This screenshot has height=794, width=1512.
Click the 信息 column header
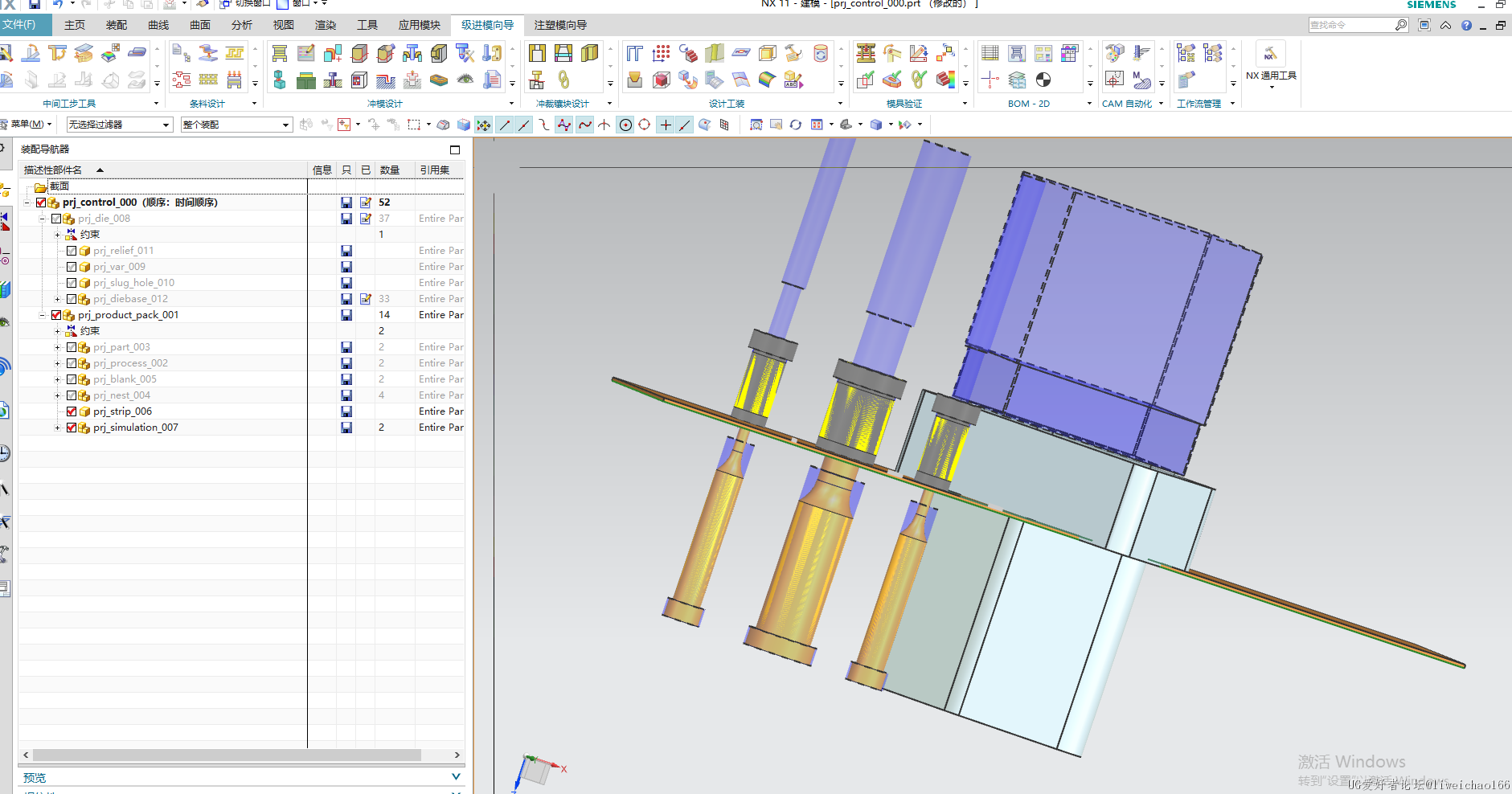pyautogui.click(x=322, y=170)
